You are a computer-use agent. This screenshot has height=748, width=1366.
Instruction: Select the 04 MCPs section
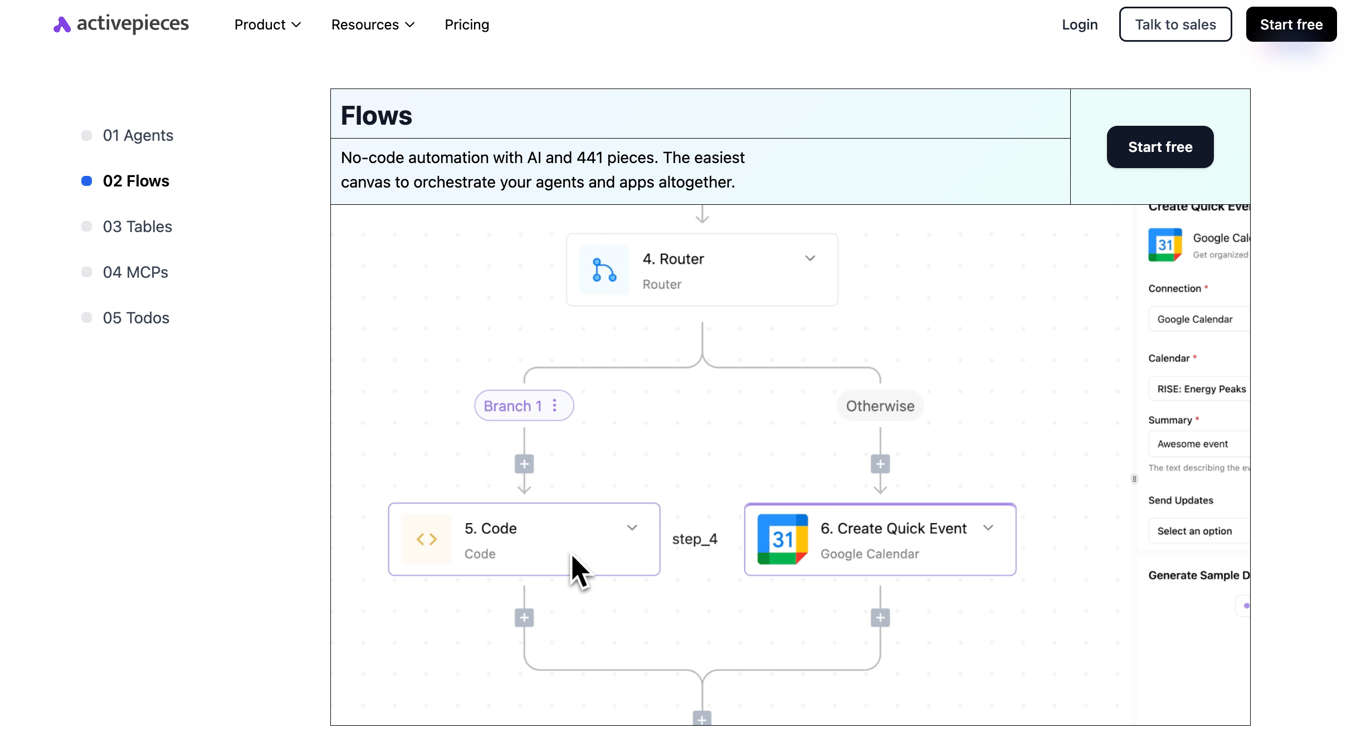pos(135,272)
